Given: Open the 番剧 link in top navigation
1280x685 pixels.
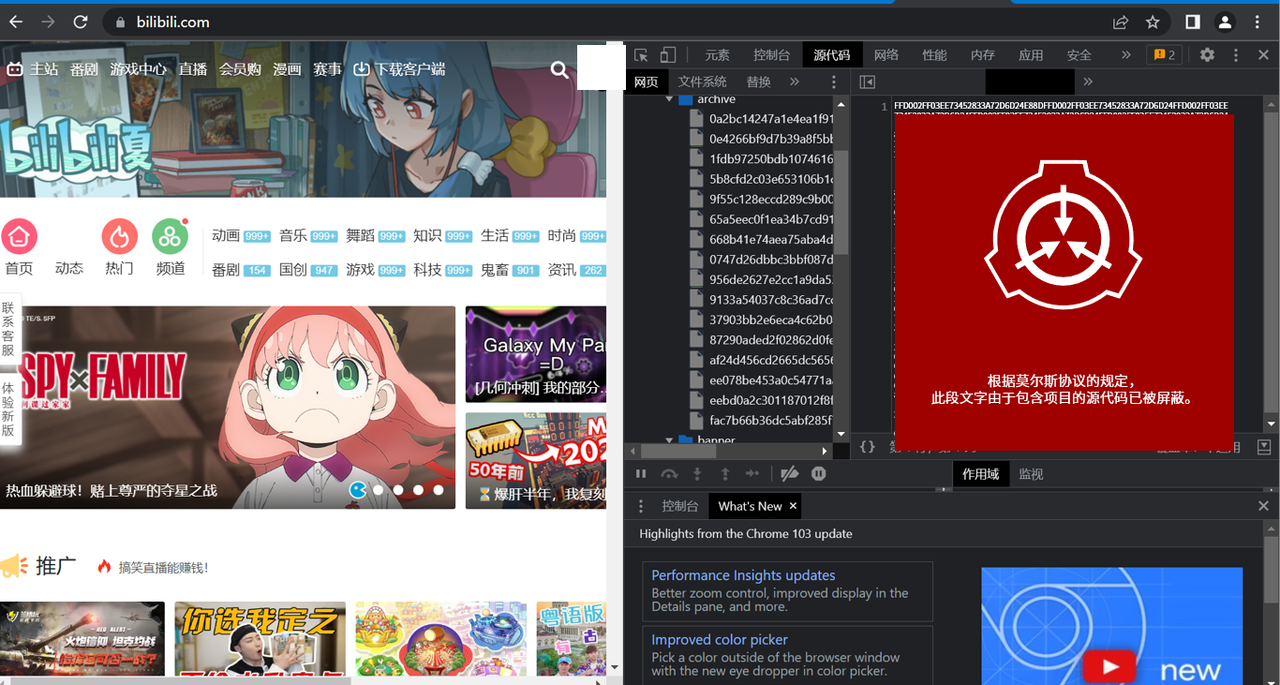Looking at the screenshot, I should point(84,69).
